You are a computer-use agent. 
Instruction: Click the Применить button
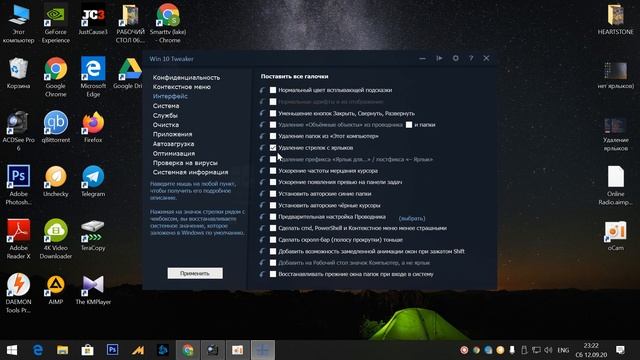tap(195, 273)
